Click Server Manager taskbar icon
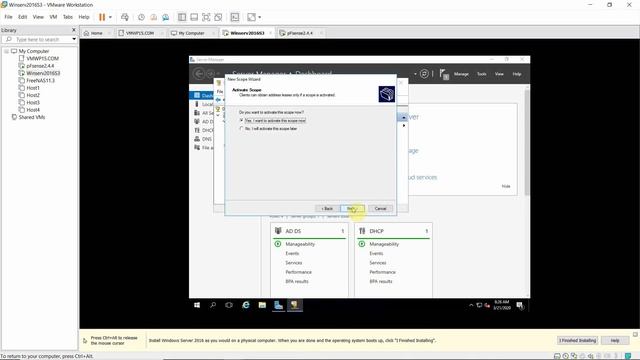640x360 pixels. click(278, 305)
